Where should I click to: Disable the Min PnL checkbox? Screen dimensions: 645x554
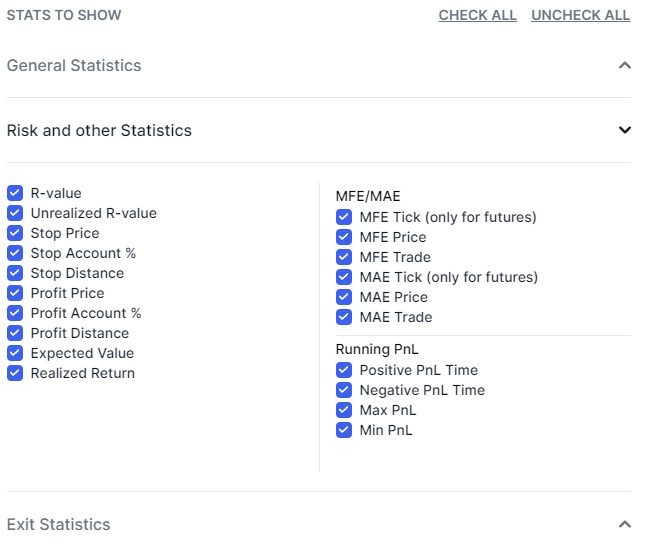point(344,430)
